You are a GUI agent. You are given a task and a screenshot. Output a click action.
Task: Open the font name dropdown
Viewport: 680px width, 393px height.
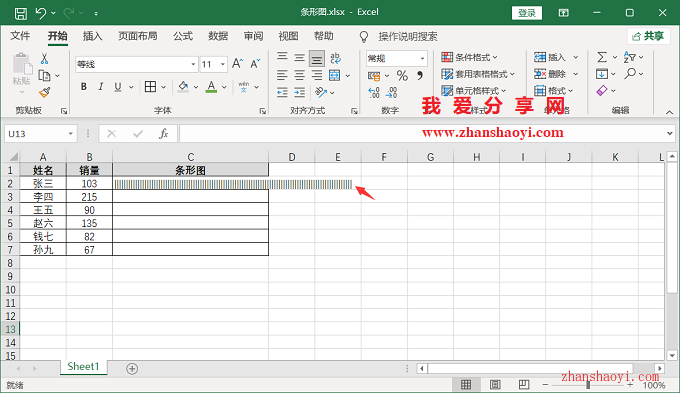click(x=193, y=64)
